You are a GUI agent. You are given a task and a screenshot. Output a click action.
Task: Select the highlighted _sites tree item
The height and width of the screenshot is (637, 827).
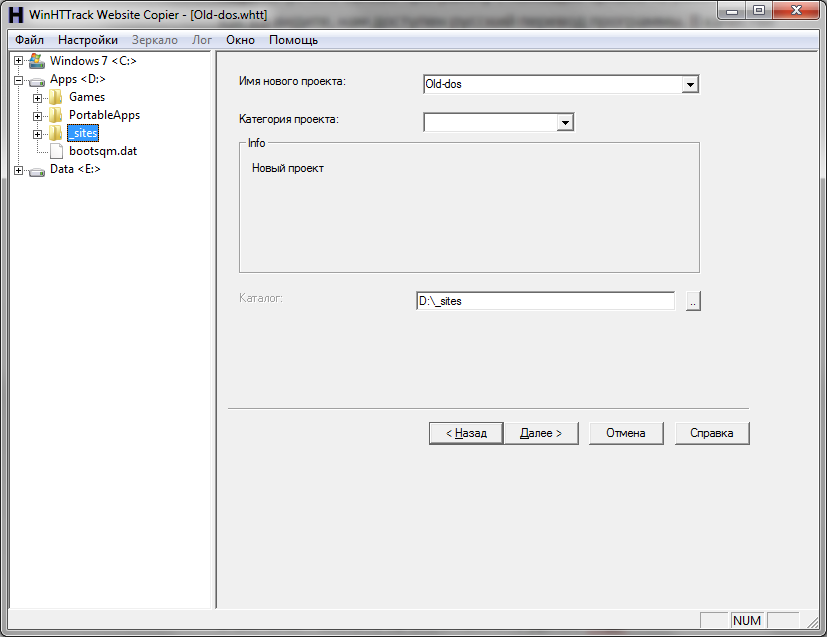(x=83, y=133)
